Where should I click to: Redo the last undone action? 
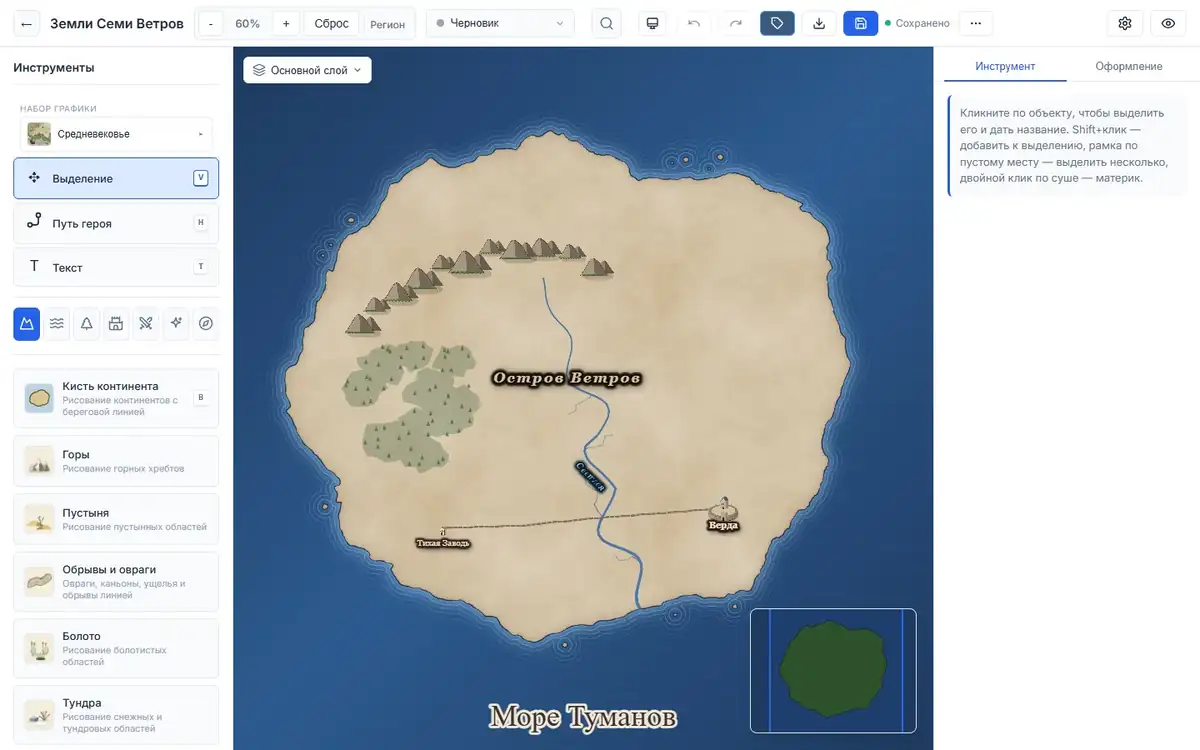tap(736, 23)
